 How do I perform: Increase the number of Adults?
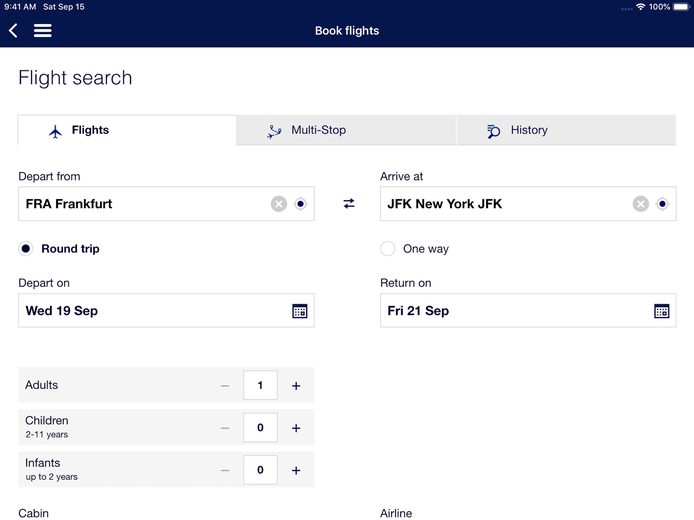point(296,386)
